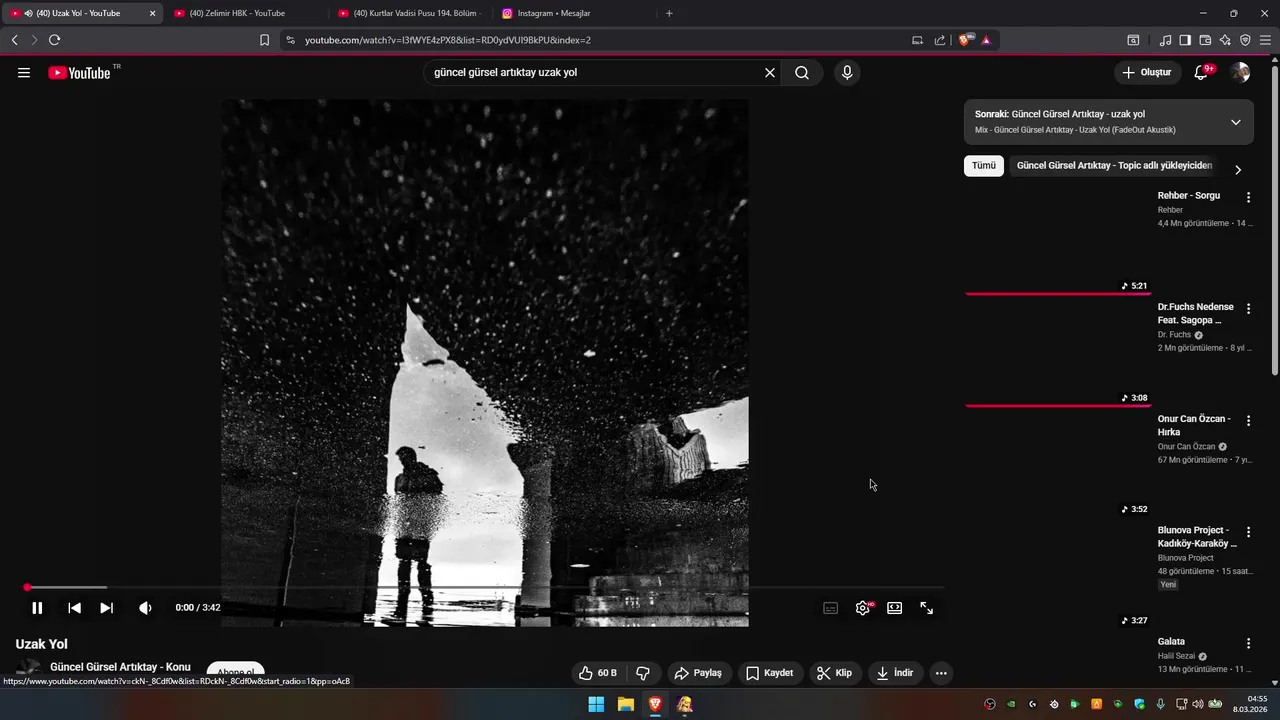Open Onur Can Özcan - Hırka video

click(1194, 425)
